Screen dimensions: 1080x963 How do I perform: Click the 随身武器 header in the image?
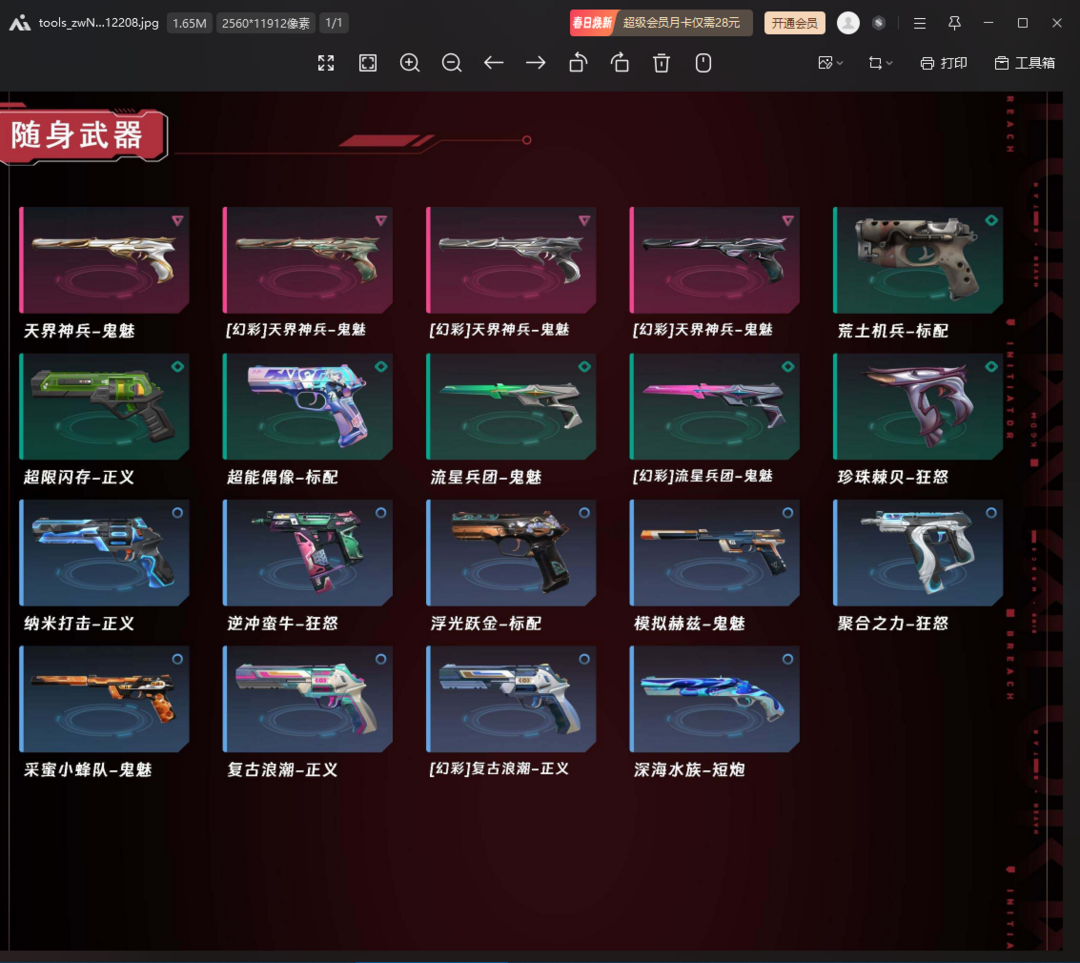(83, 135)
